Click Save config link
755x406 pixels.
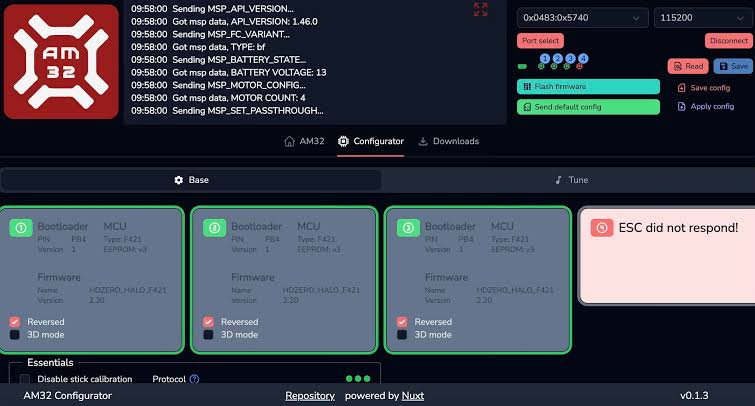click(704, 88)
